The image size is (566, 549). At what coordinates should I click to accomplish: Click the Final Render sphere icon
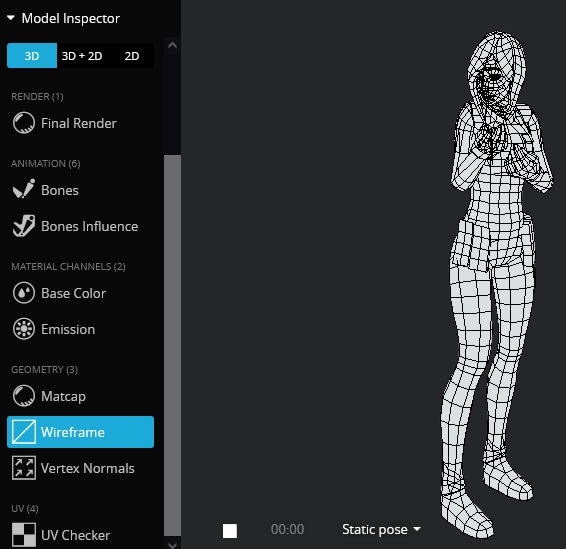tap(24, 123)
